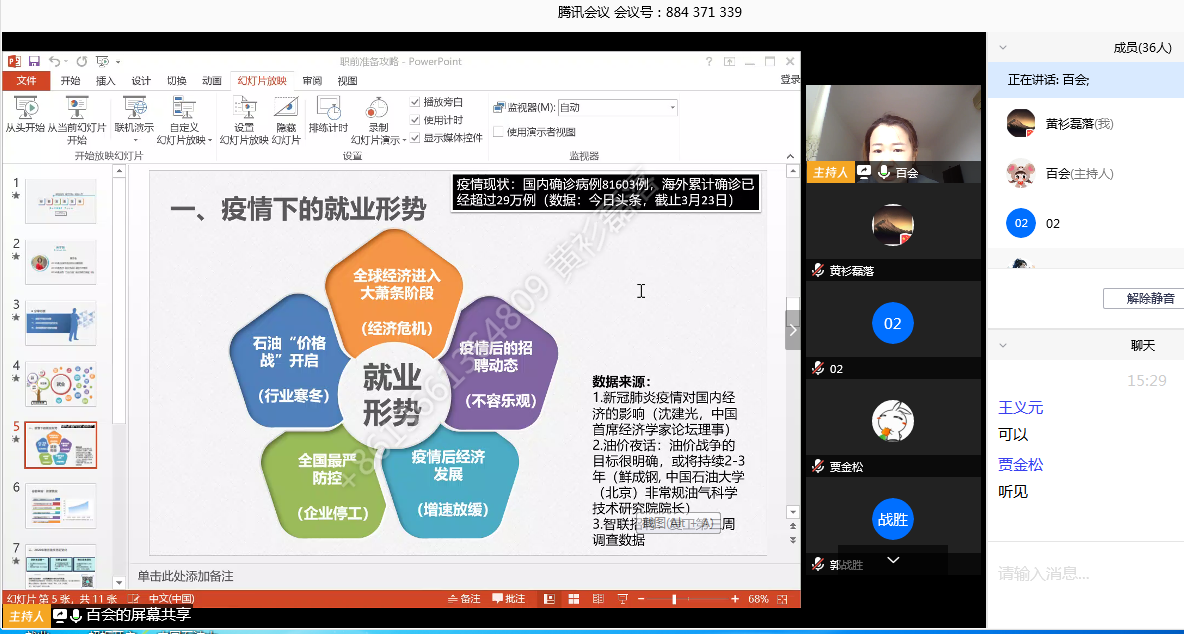Expand the chevron below participant 郭战胜
Viewport: 1184px width, 634px height.
(893, 560)
